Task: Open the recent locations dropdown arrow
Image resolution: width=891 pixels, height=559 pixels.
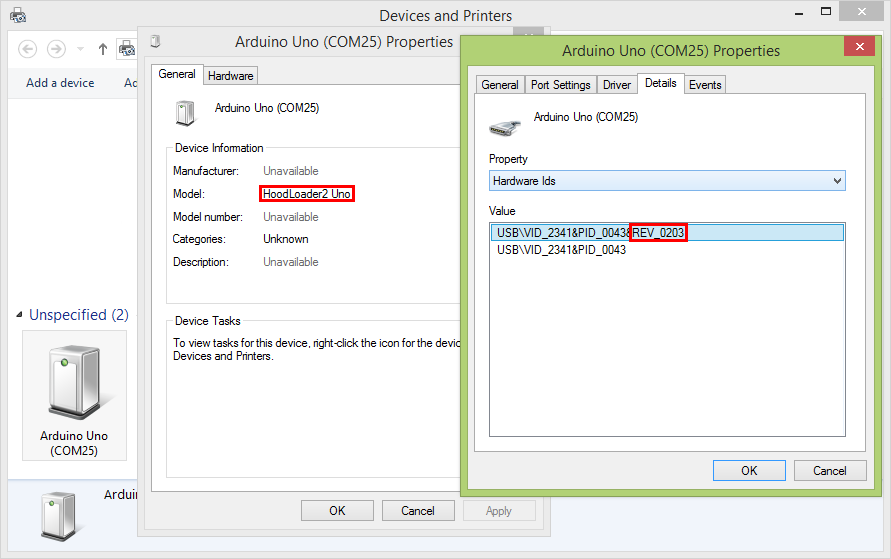Action: pyautogui.click(x=80, y=49)
